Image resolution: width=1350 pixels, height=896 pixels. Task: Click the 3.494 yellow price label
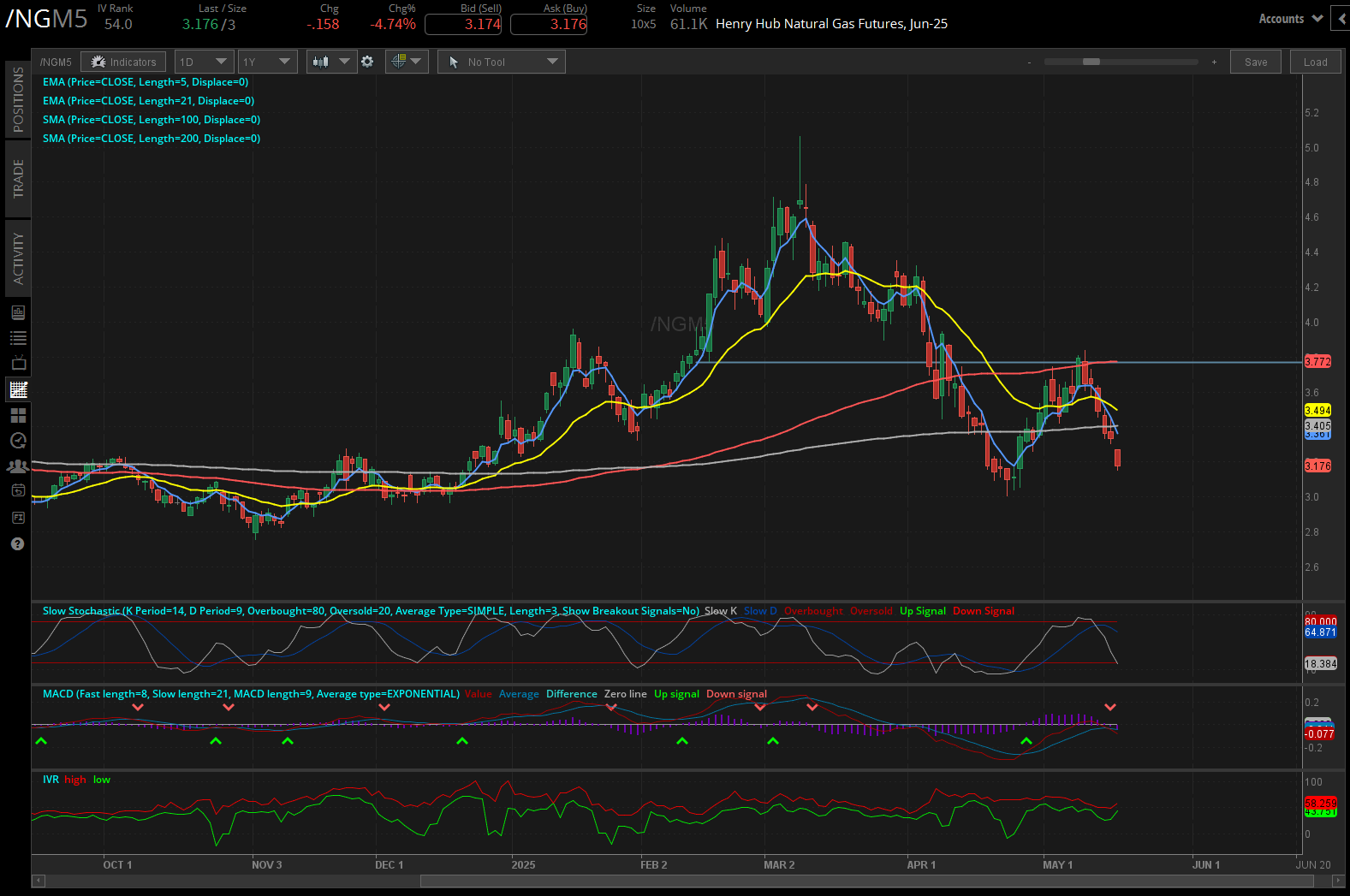(x=1317, y=410)
